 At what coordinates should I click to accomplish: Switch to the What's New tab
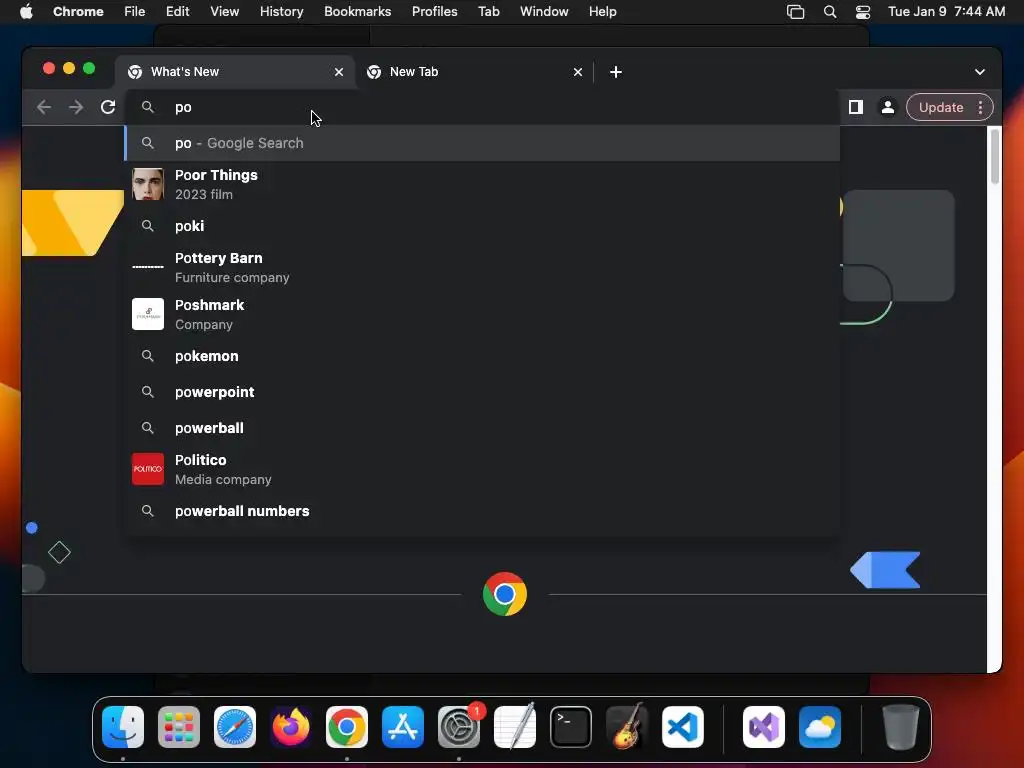[235, 72]
